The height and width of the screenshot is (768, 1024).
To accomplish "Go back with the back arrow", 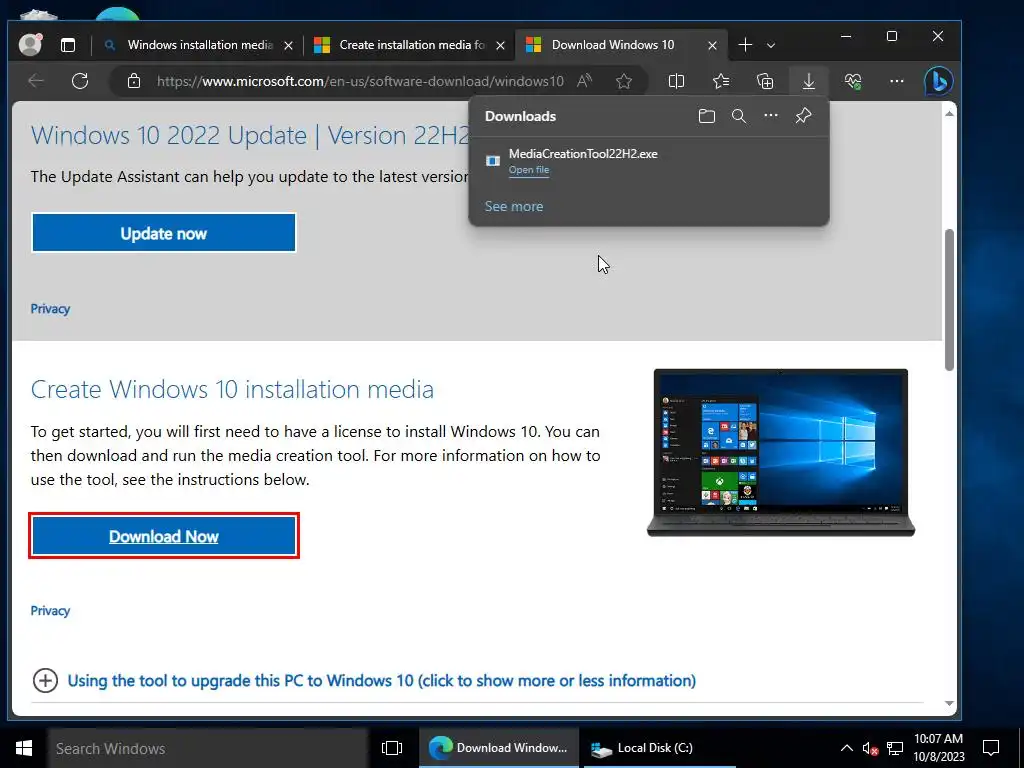I will point(36,81).
